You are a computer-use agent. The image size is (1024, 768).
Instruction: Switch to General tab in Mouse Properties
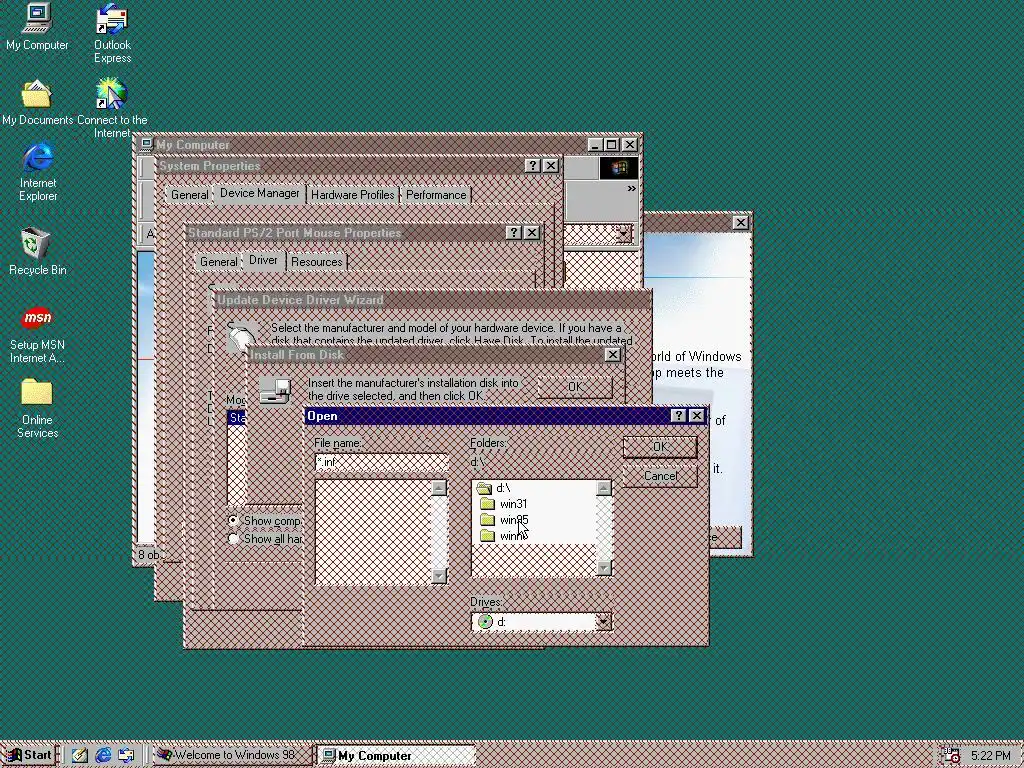pos(218,262)
